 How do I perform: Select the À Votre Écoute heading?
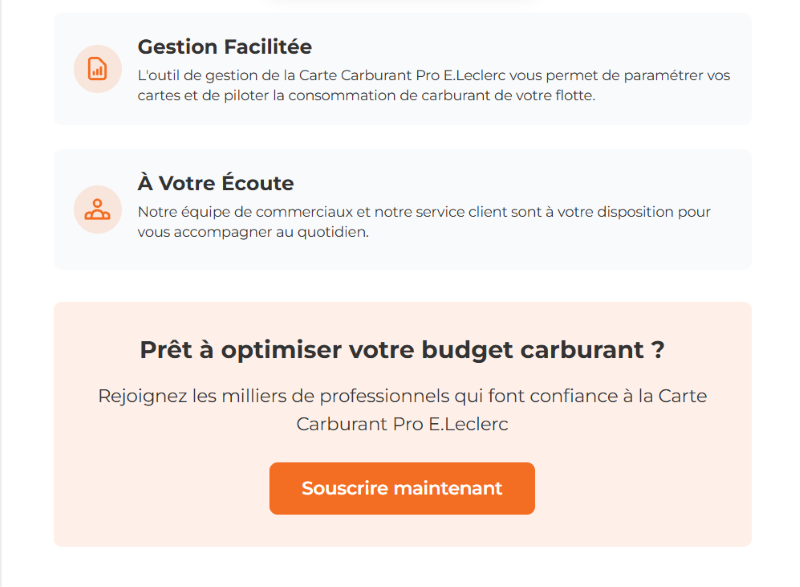215,184
